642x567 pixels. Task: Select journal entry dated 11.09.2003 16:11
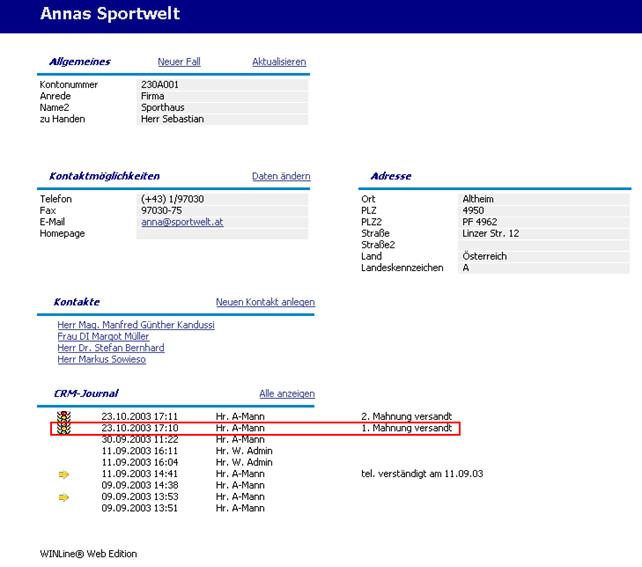click(x=139, y=451)
